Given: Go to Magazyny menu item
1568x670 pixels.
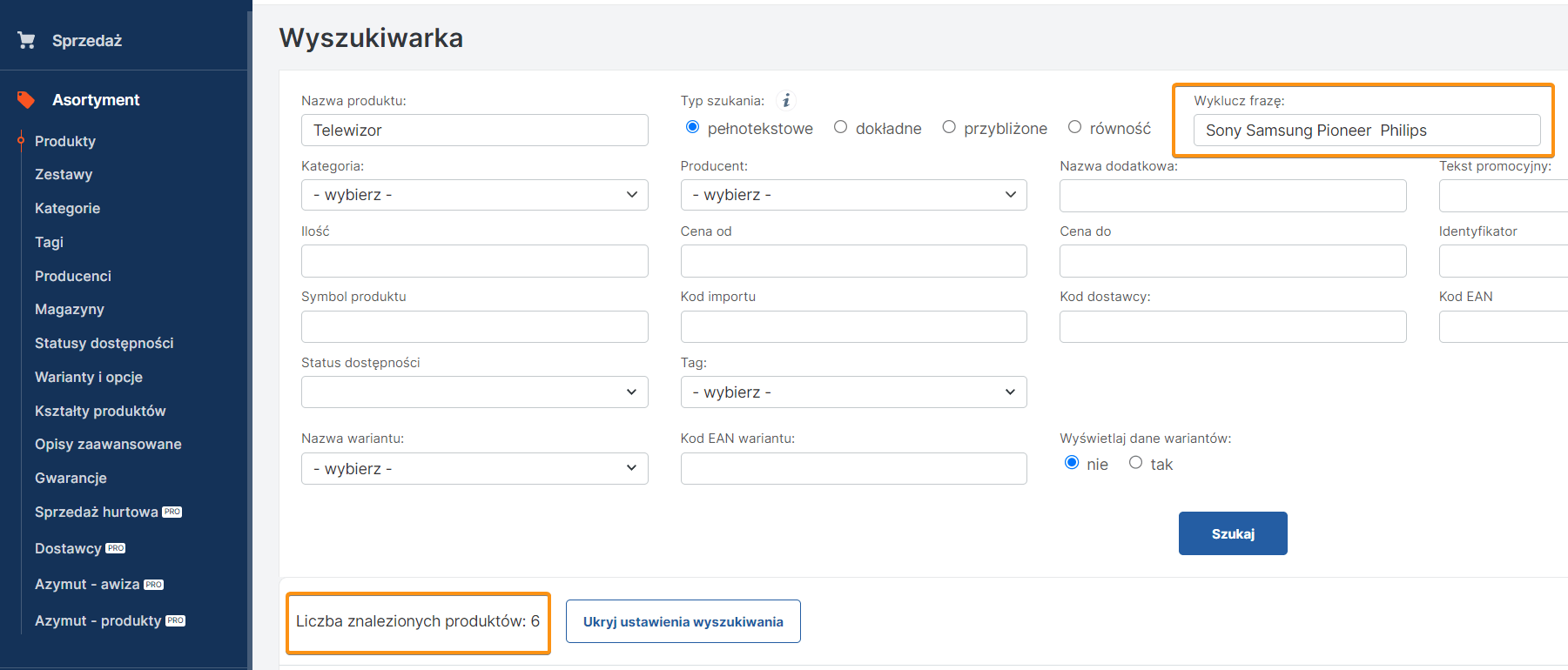Looking at the screenshot, I should point(70,309).
